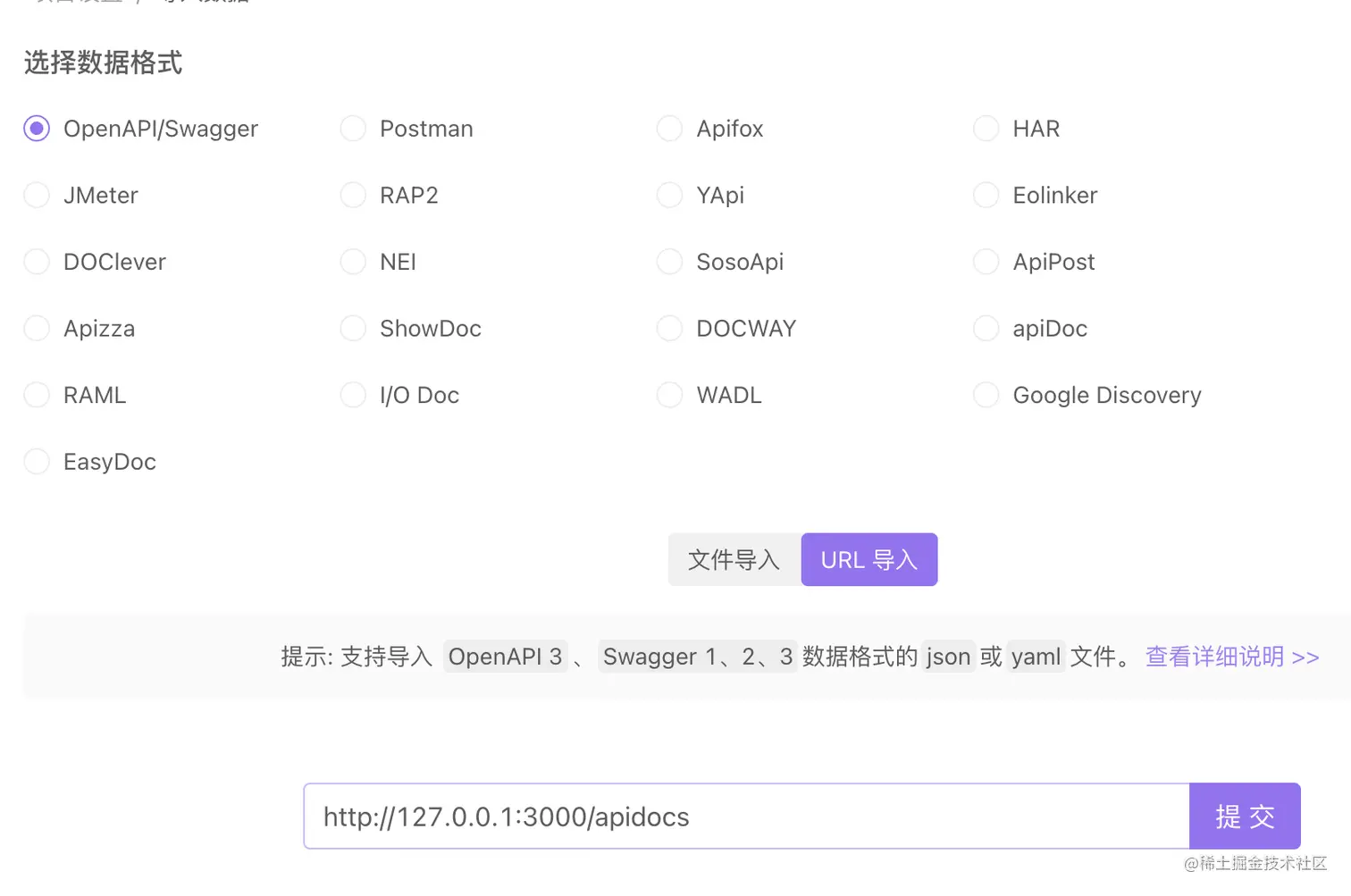Select the YApi radio button
The image size is (1351, 896).
click(669, 195)
